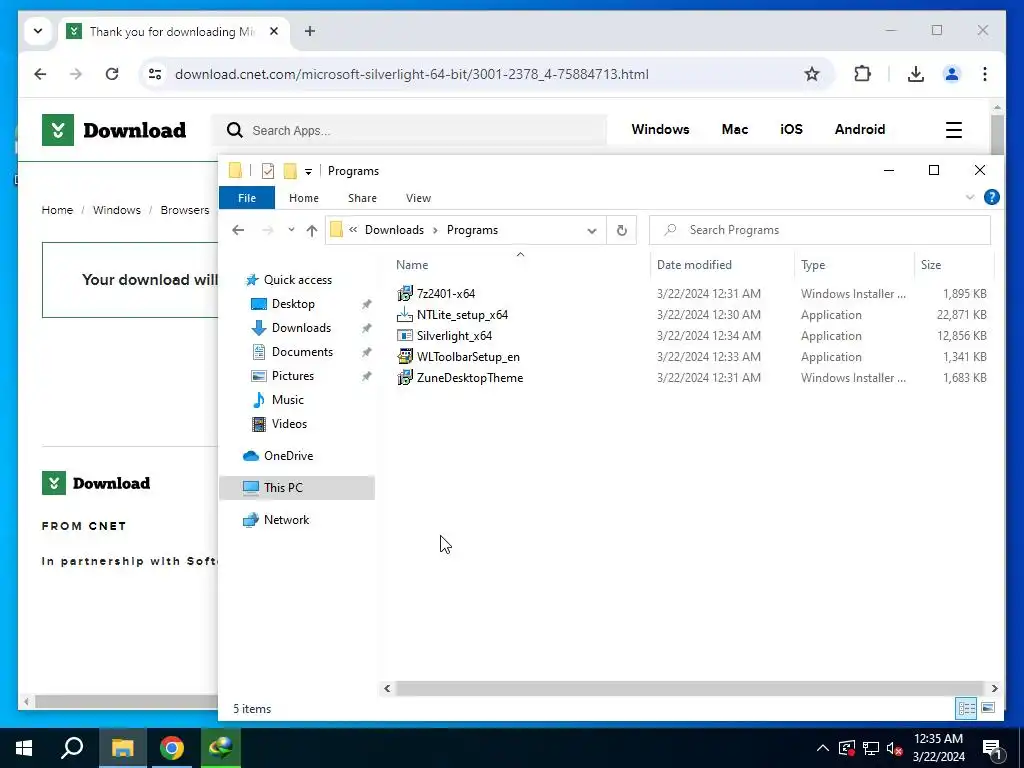Open the 7z2401-x64 installer file icon

(405, 293)
